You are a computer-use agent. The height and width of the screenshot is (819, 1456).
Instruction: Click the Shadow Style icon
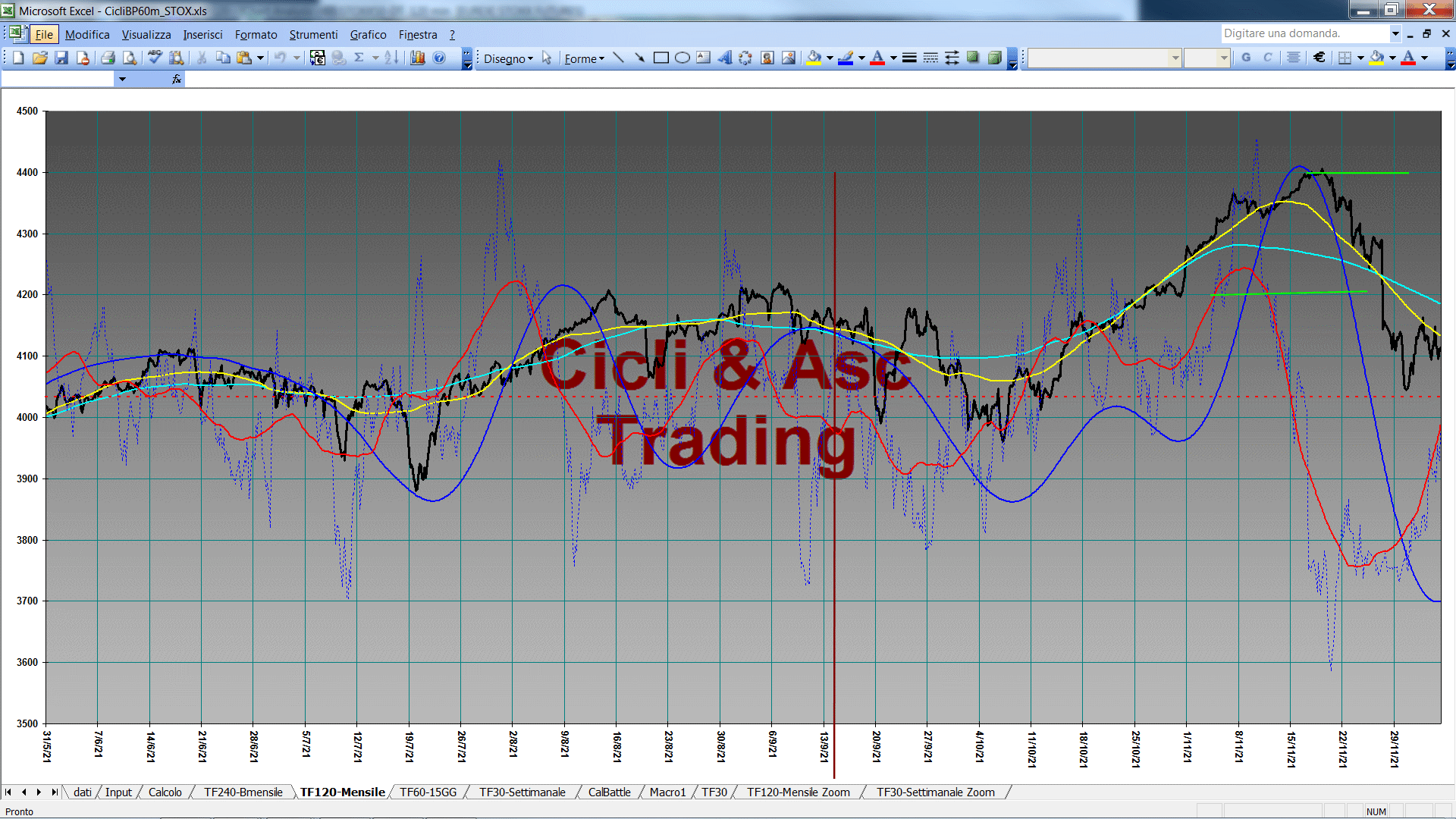point(973,58)
